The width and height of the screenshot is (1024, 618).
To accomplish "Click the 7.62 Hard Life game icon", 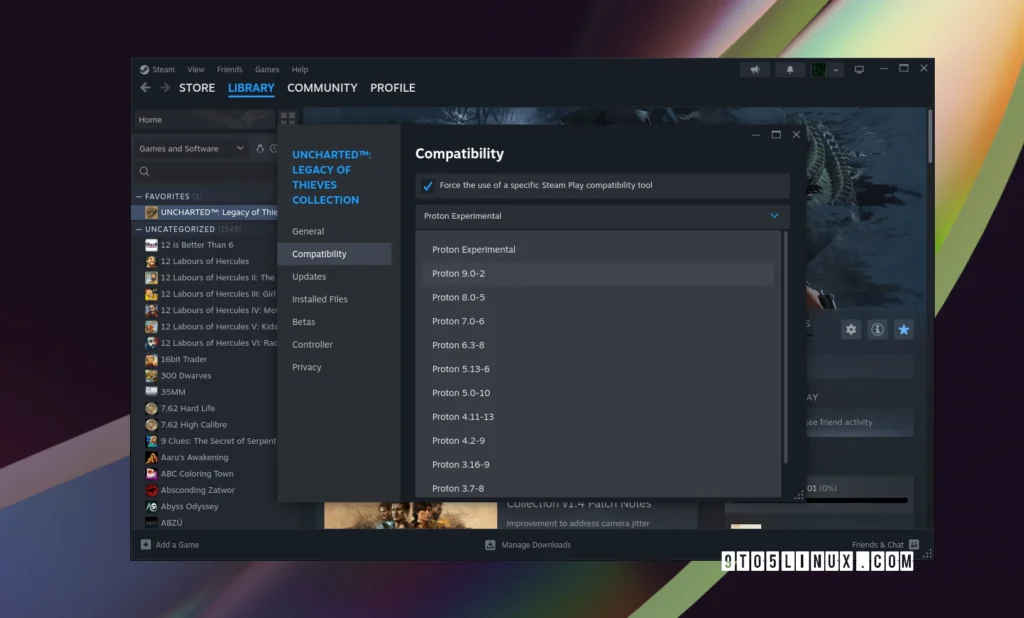I will pos(152,408).
